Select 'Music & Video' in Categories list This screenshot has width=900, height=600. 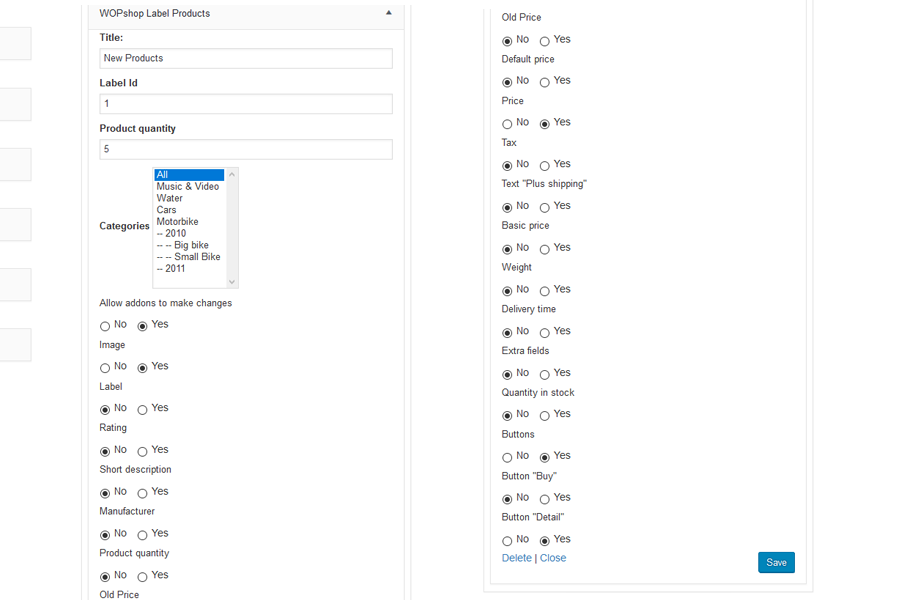(188, 187)
